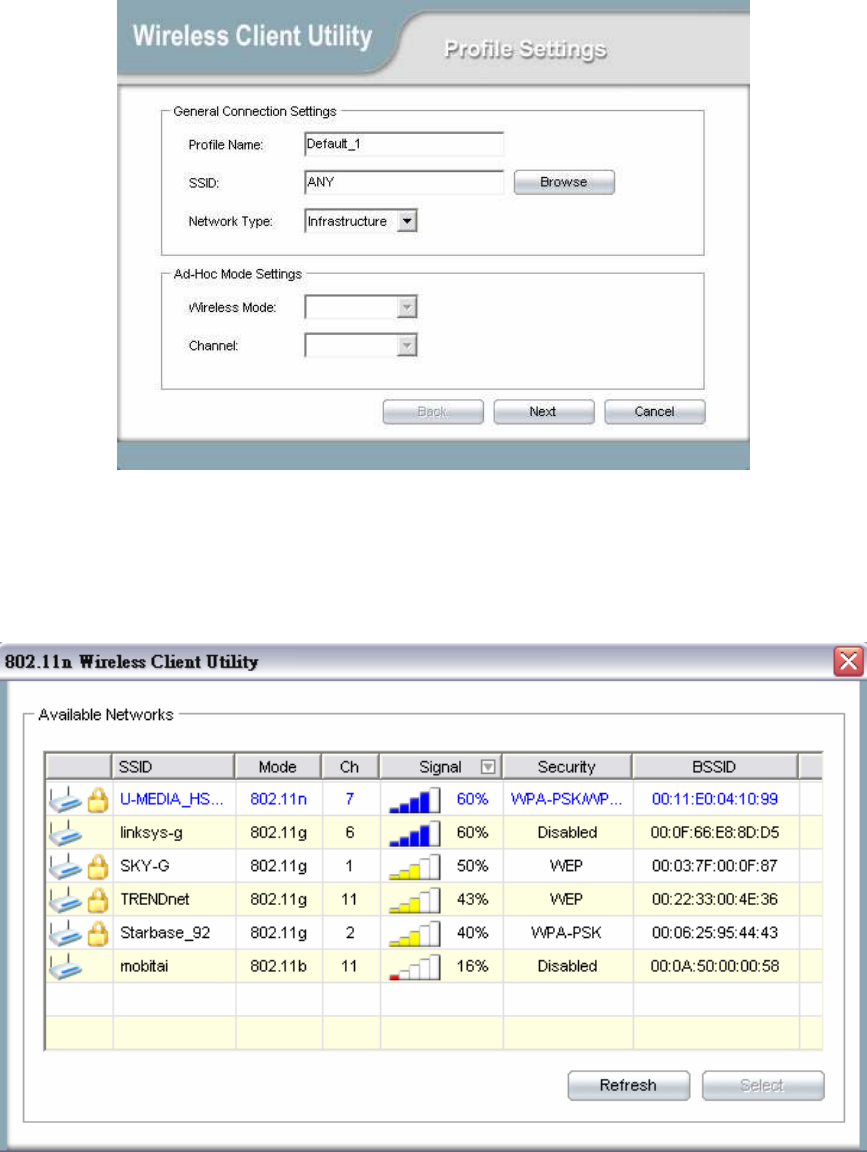This screenshot has height=1152, width=867.
Task: Click the Cancel button in Profile Settings
Action: 654,412
